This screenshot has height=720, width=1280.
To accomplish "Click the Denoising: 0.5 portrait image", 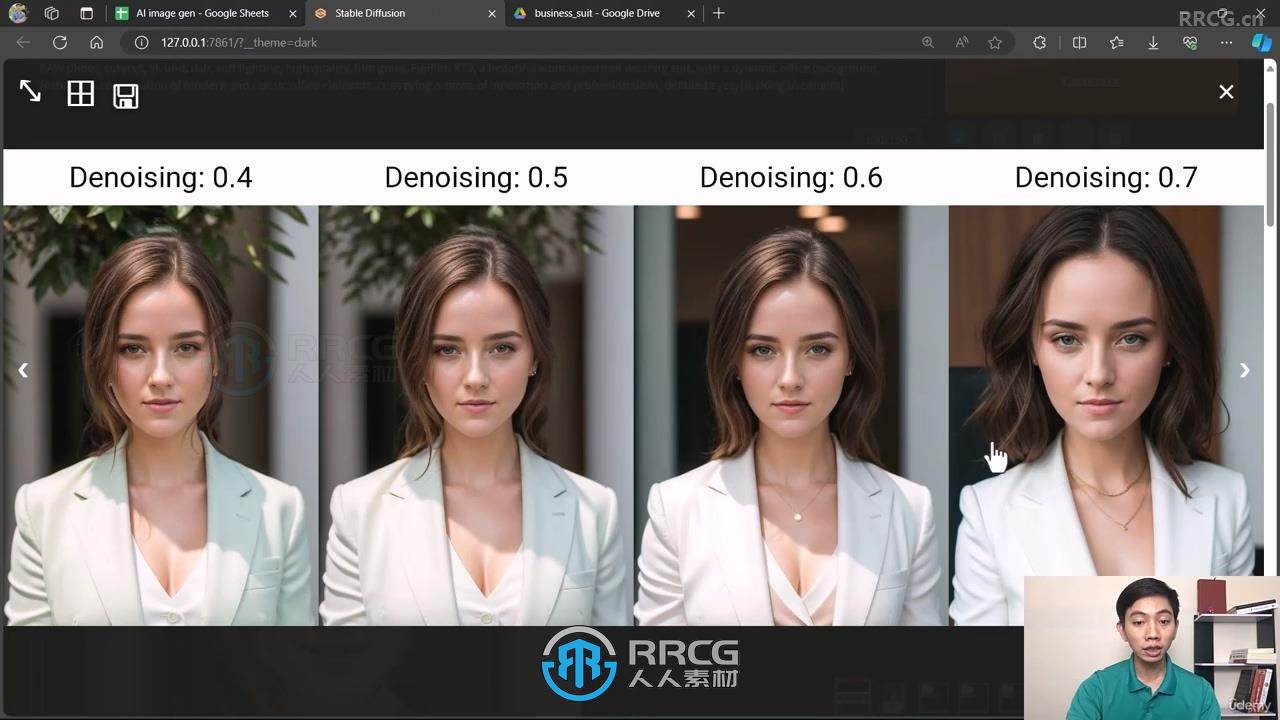I will [476, 415].
